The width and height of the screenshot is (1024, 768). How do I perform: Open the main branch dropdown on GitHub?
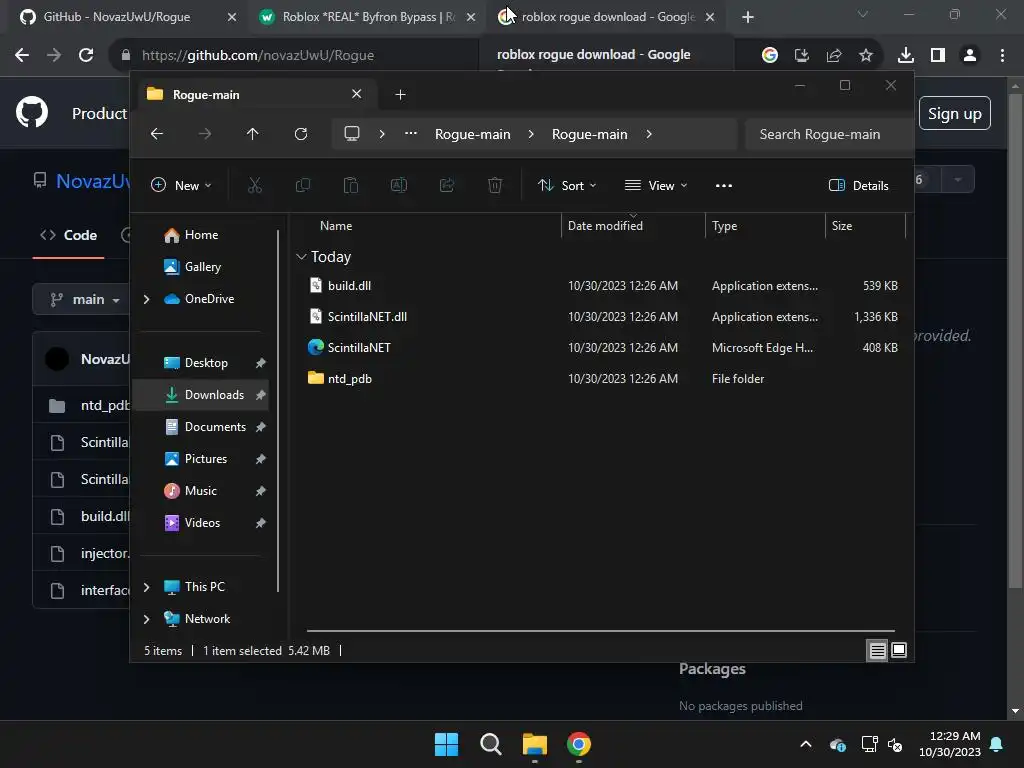(x=84, y=300)
